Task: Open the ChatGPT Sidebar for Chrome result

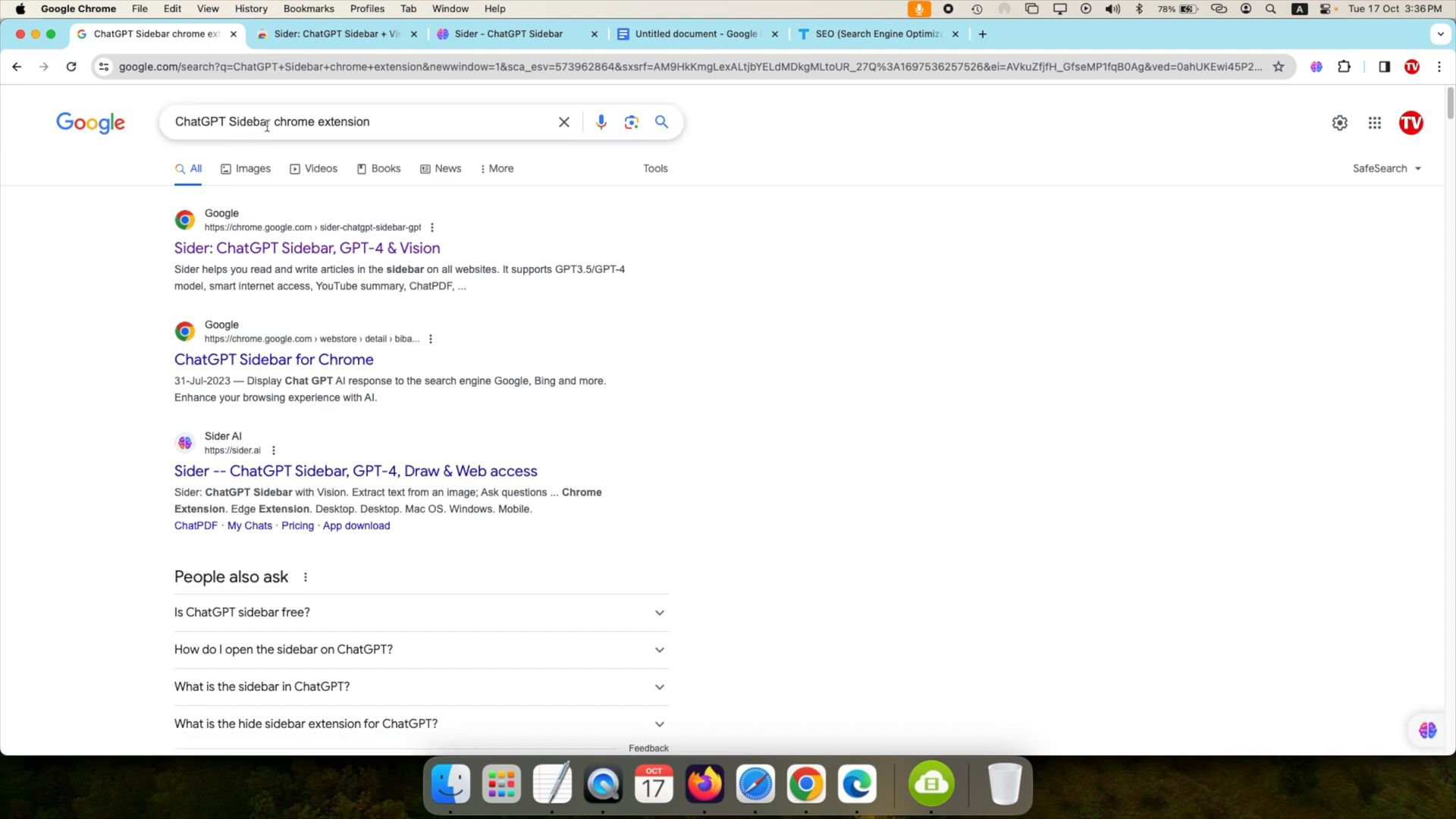Action: (x=274, y=359)
